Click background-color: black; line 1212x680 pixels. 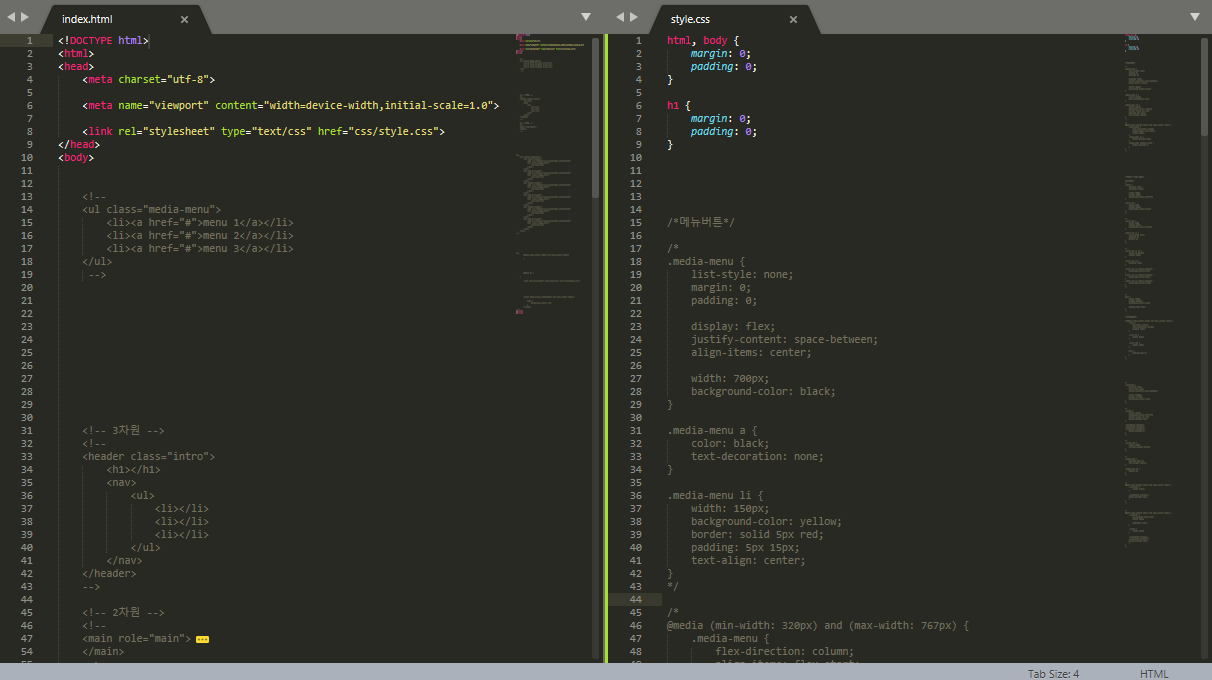(x=764, y=392)
